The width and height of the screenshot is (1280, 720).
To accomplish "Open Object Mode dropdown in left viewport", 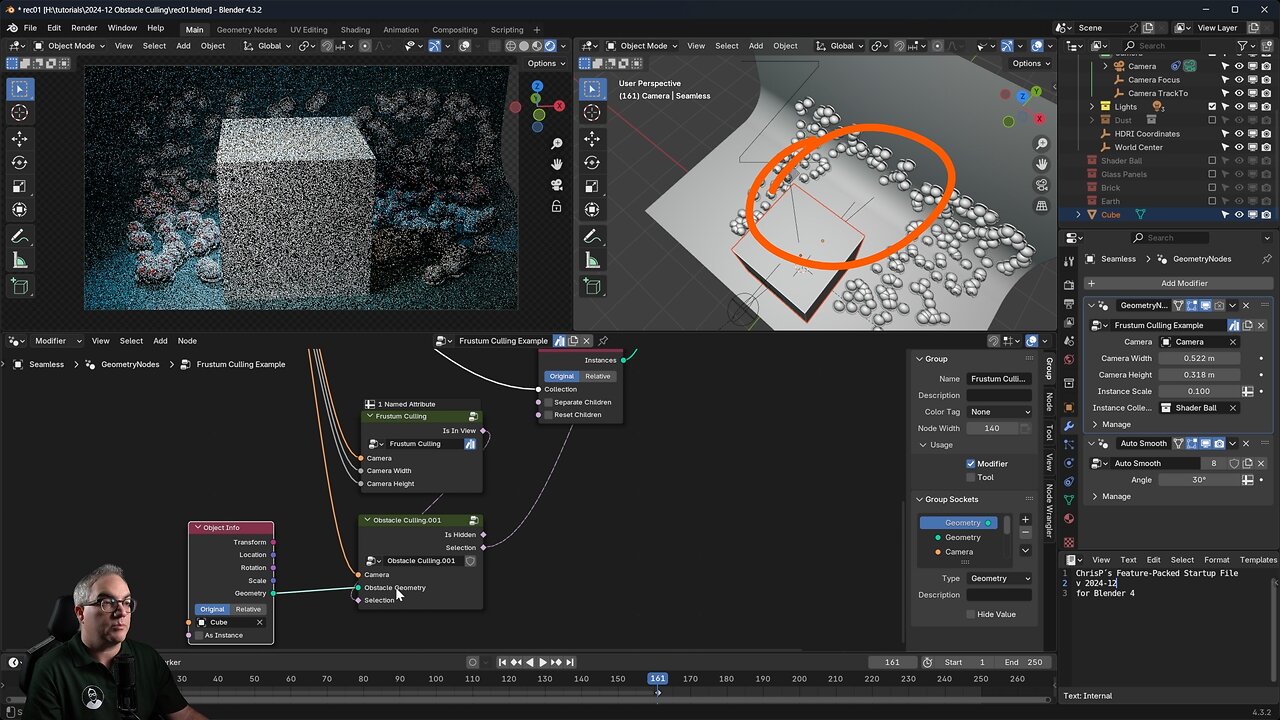I will tap(70, 46).
